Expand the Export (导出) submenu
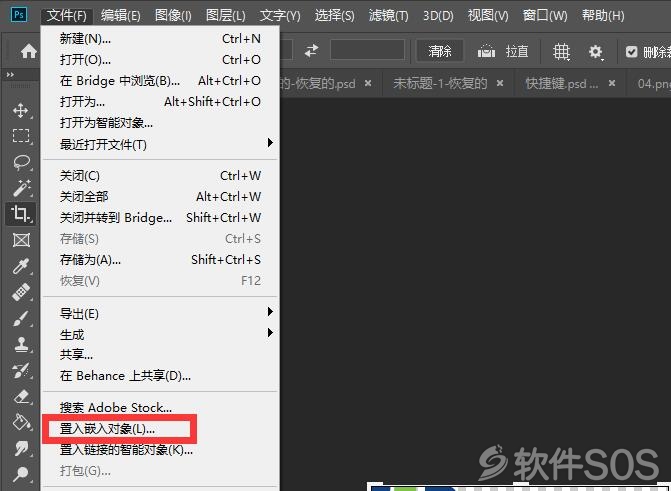The width and height of the screenshot is (671, 491). [x=160, y=313]
